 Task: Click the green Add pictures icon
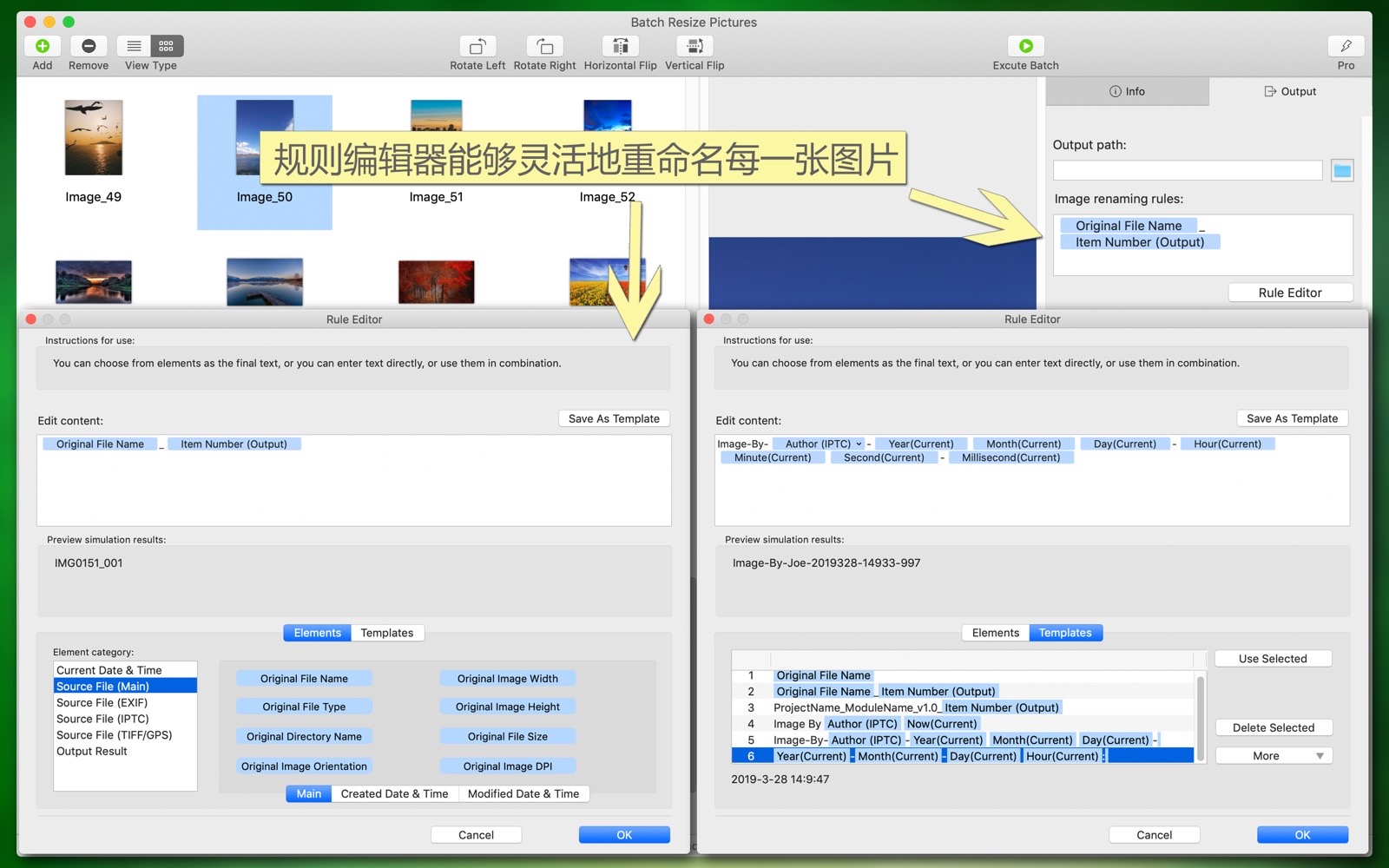pyautogui.click(x=42, y=46)
